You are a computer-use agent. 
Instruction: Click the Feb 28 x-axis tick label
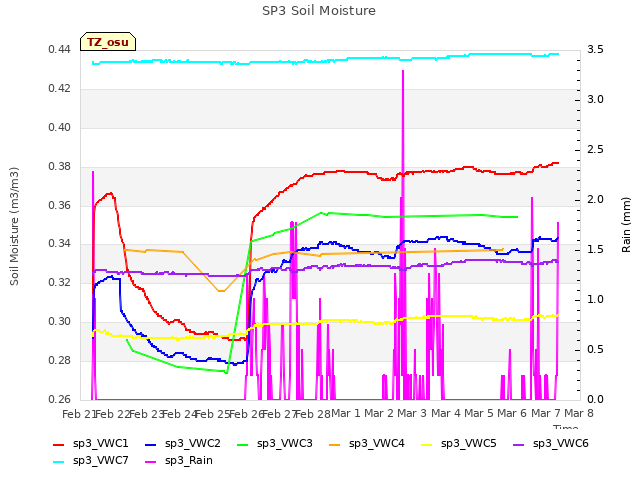pyautogui.click(x=312, y=414)
